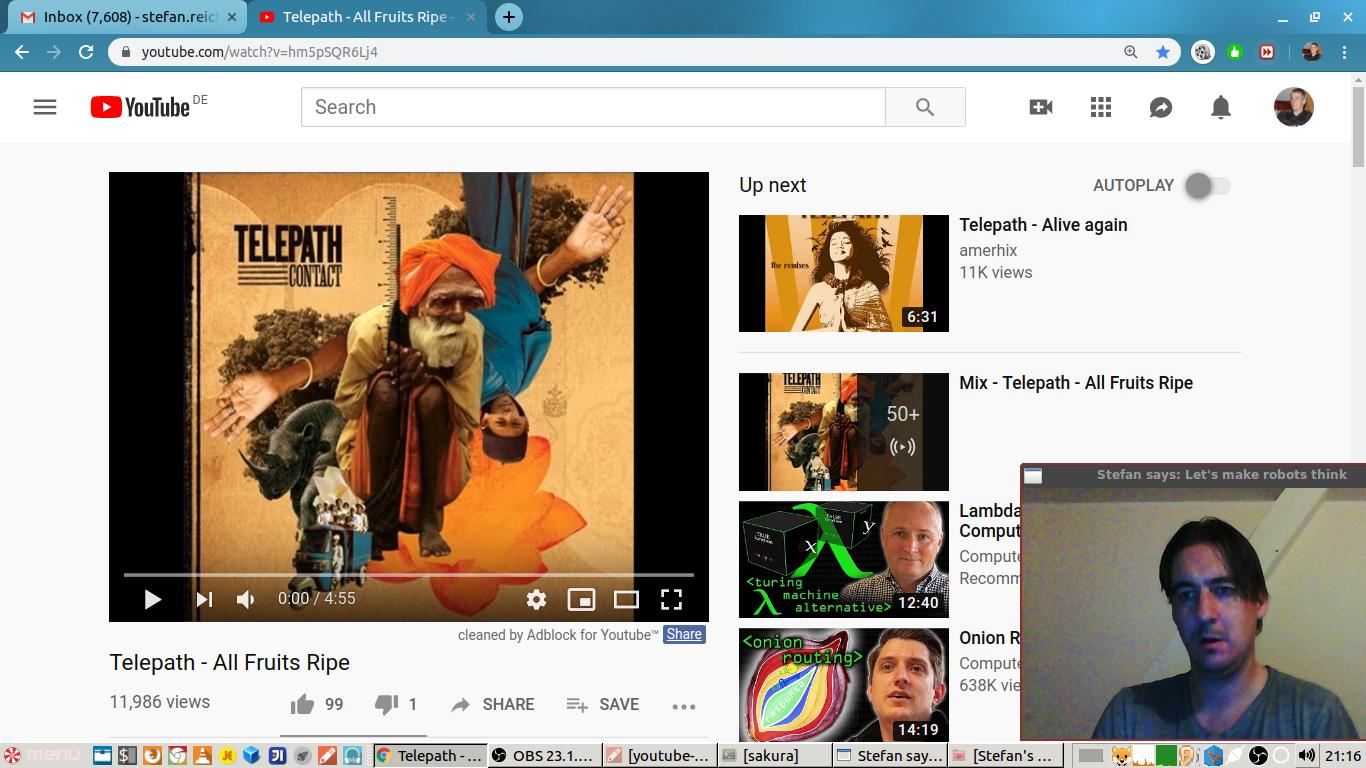
Task: Like the video with thumbs up
Action: click(302, 705)
